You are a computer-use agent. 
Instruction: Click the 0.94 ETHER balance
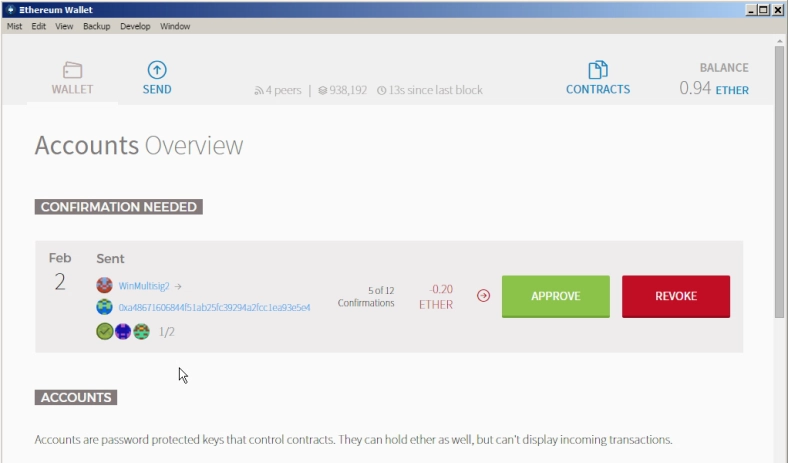point(714,88)
